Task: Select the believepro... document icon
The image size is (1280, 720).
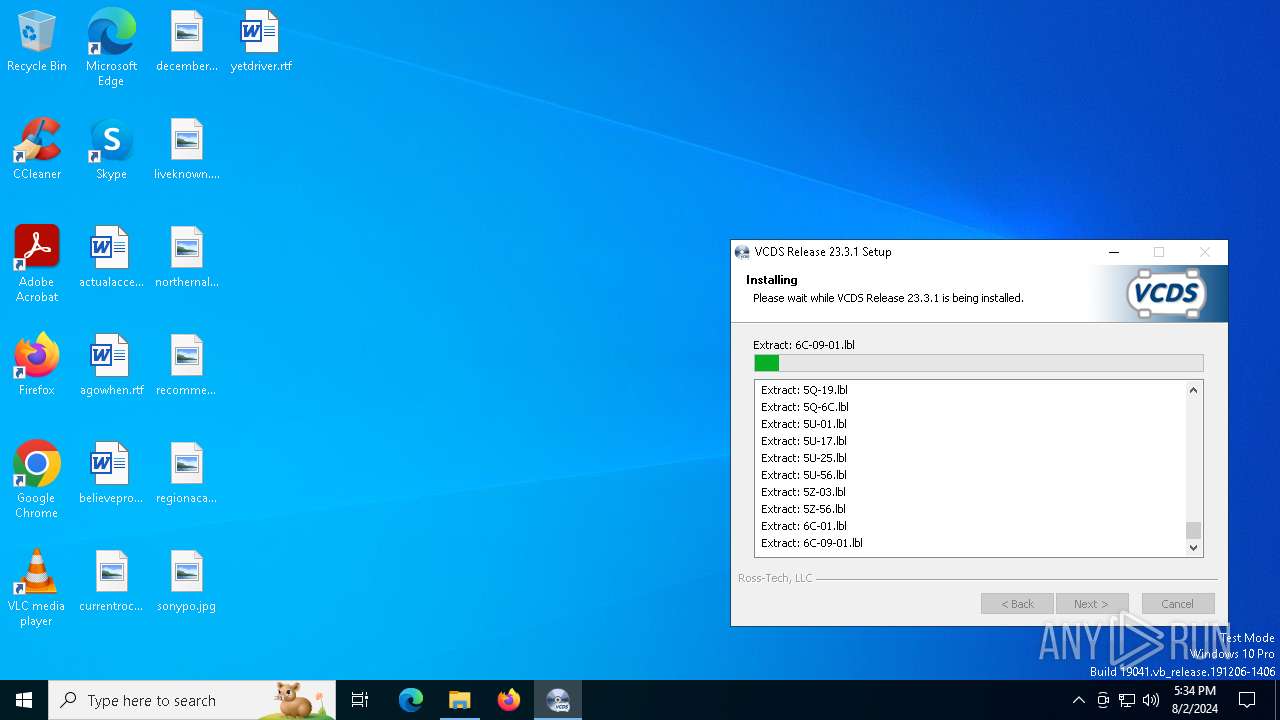Action: tap(111, 474)
